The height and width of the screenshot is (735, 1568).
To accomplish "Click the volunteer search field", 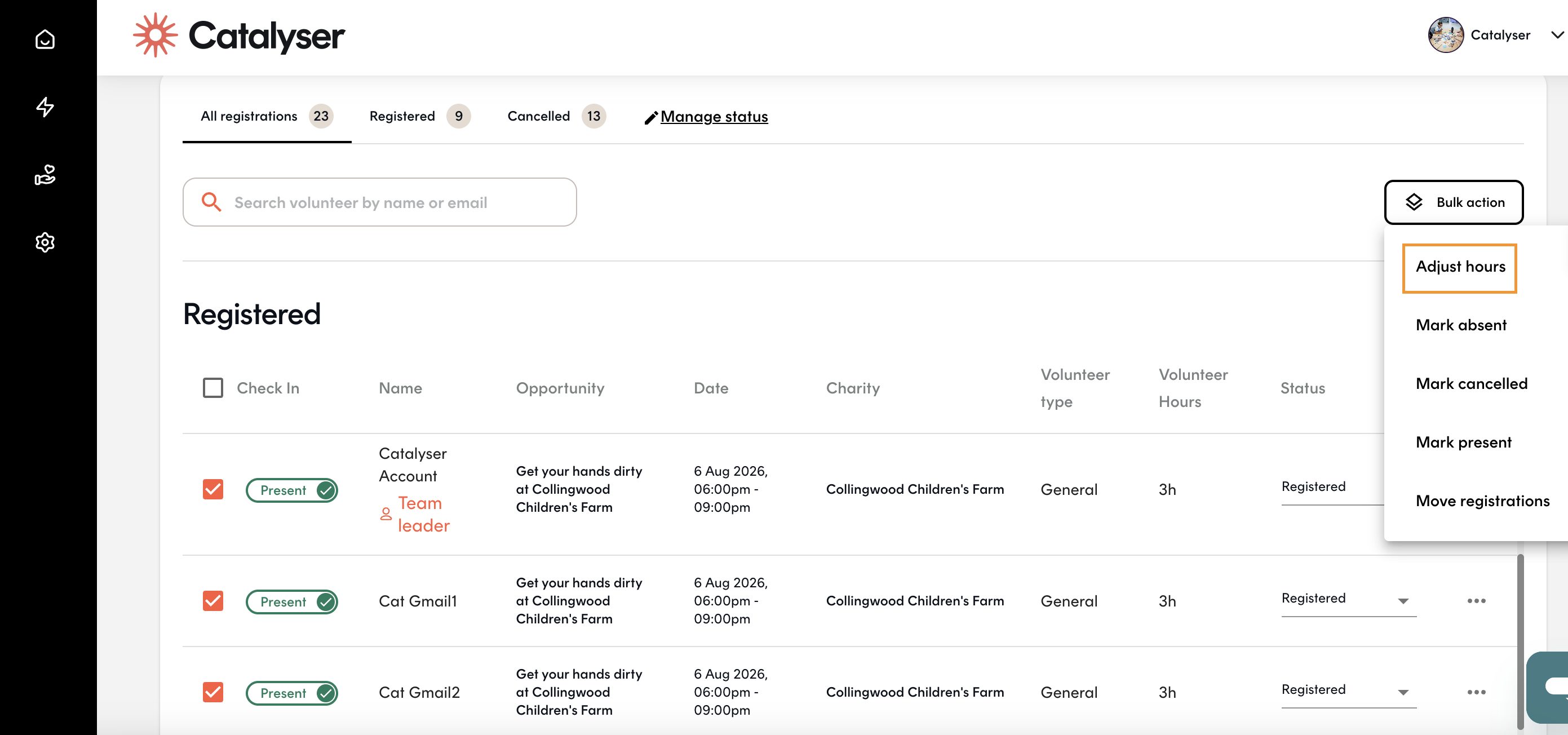I will [x=380, y=202].
